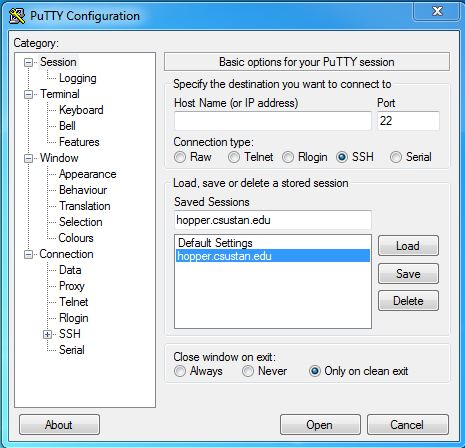Click the Host Name input field
Screen dimensions: 465x448
tap(273, 121)
